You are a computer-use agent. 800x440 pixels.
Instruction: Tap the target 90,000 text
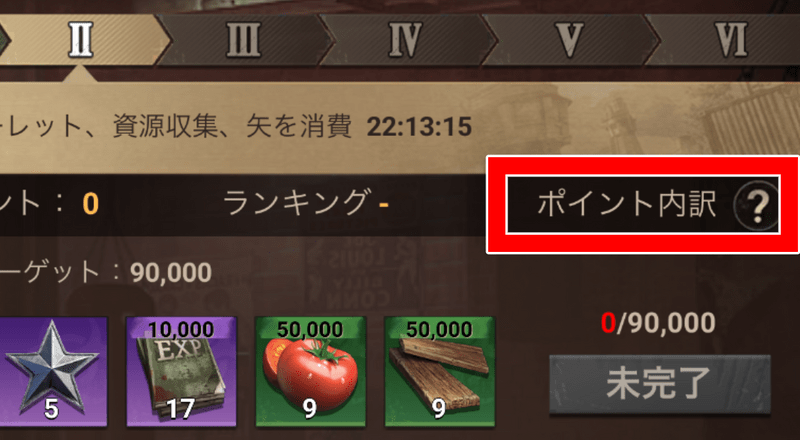coord(170,273)
